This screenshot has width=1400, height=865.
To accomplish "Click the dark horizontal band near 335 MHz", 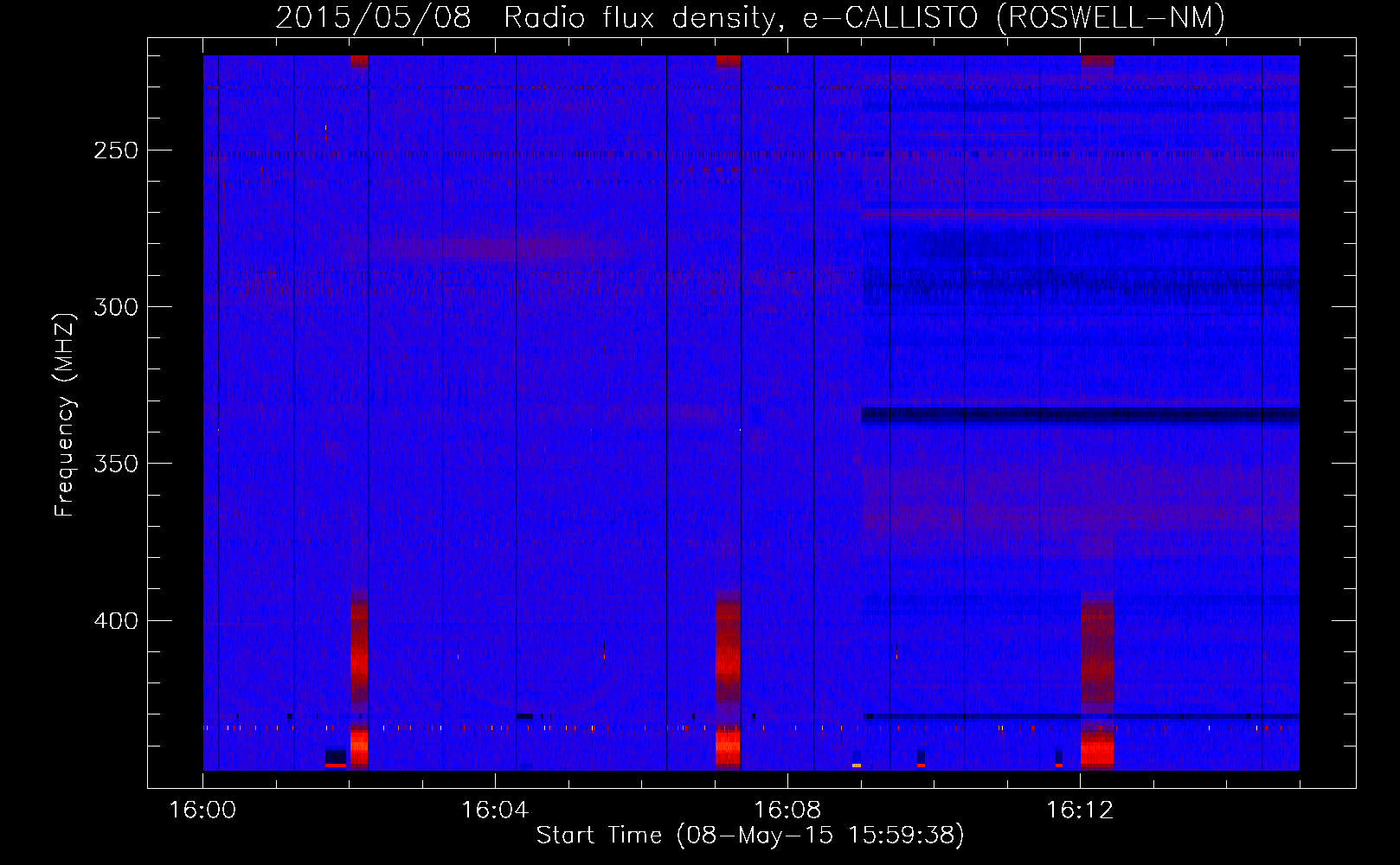I will coord(1080,415).
